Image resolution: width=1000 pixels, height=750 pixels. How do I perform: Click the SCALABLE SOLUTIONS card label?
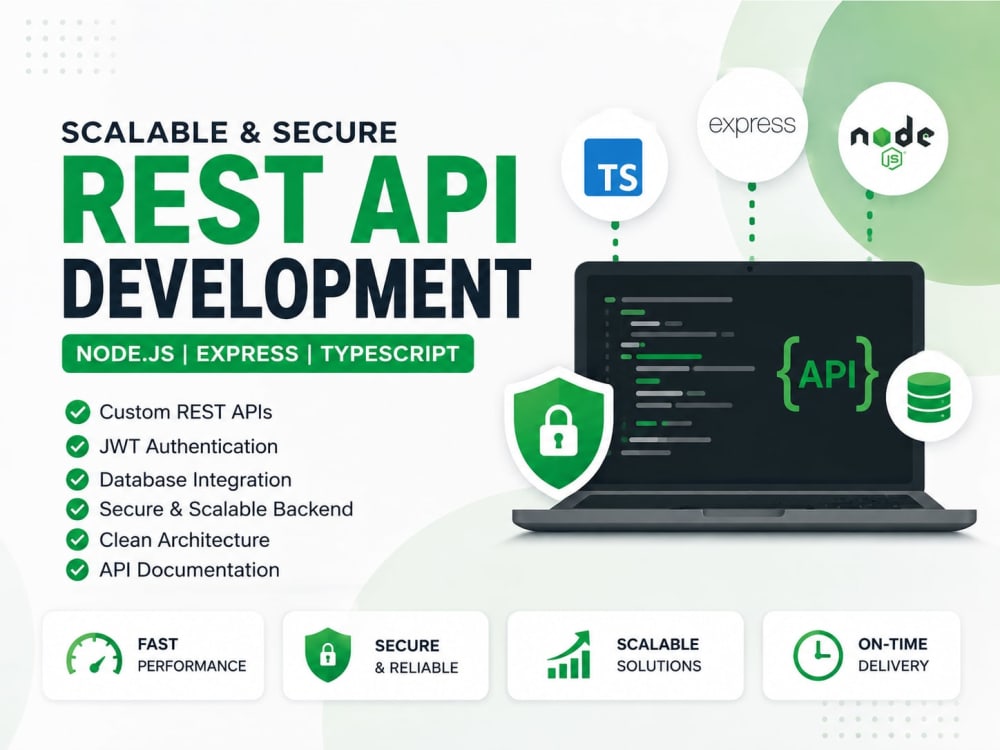click(x=659, y=655)
